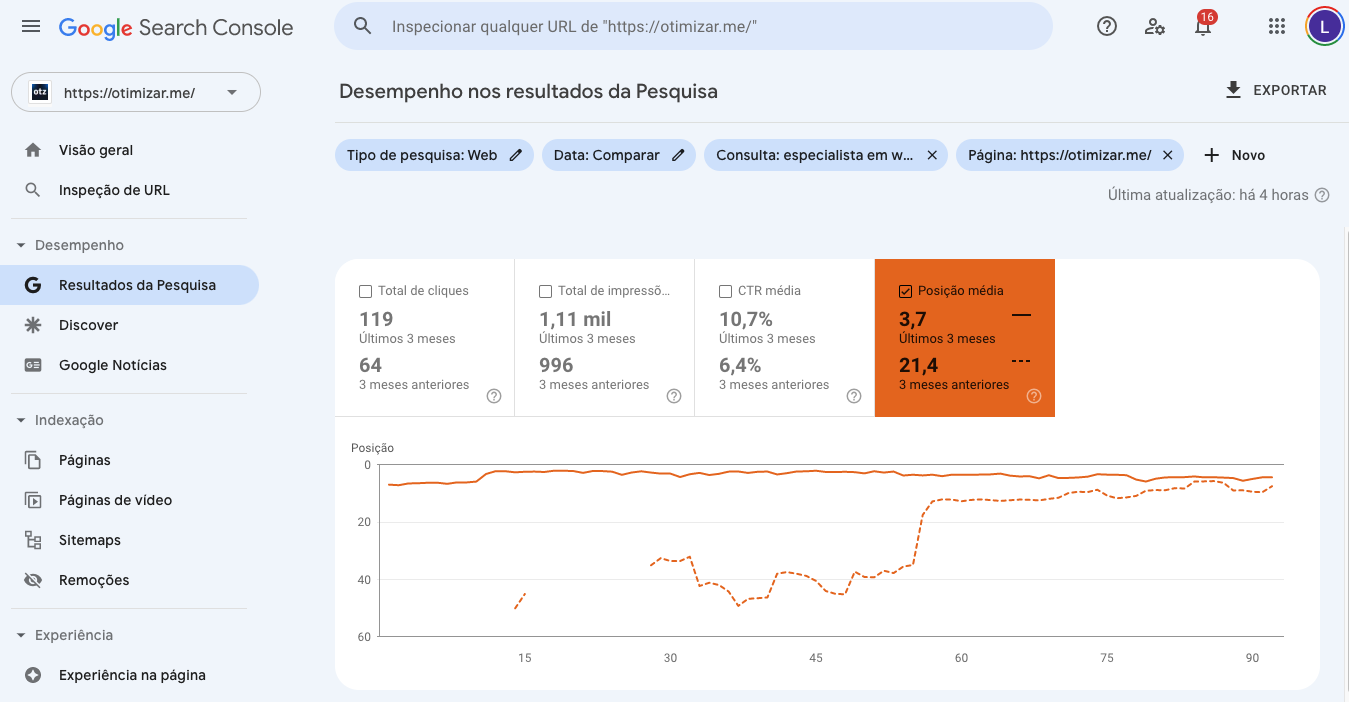Viewport: 1349px width, 702px height.
Task: Click the Google Search Console logo
Action: coord(176,28)
